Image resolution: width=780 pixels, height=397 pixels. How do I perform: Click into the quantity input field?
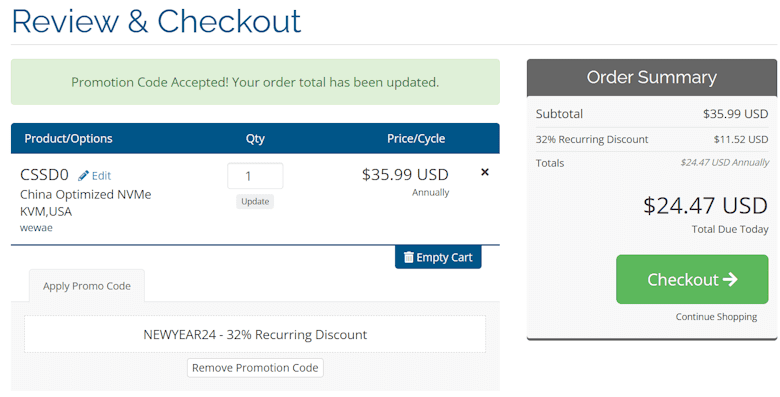pyautogui.click(x=255, y=176)
